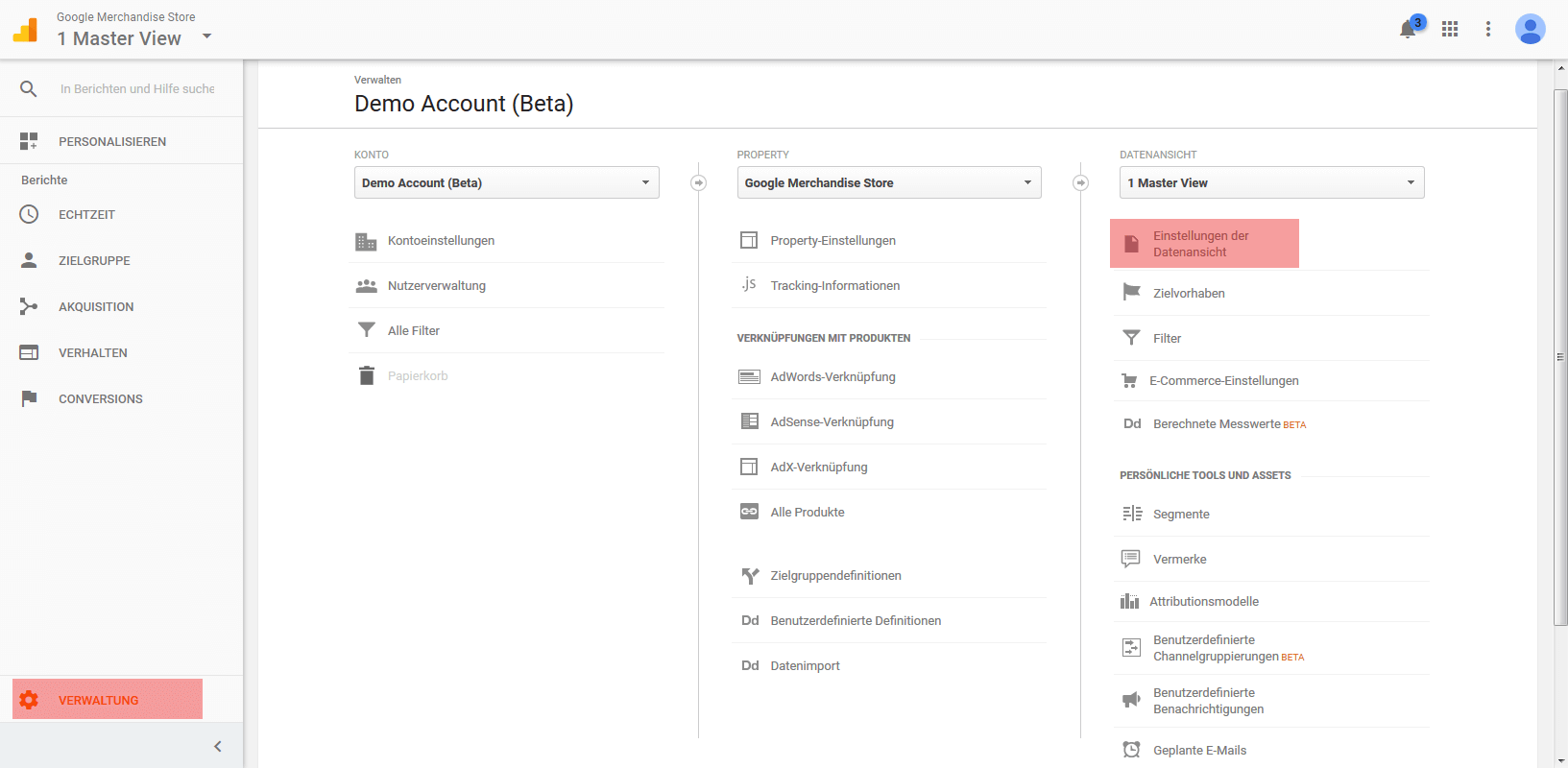
Task: Click the scrollbar down arrow
Action: pyautogui.click(x=1560, y=760)
